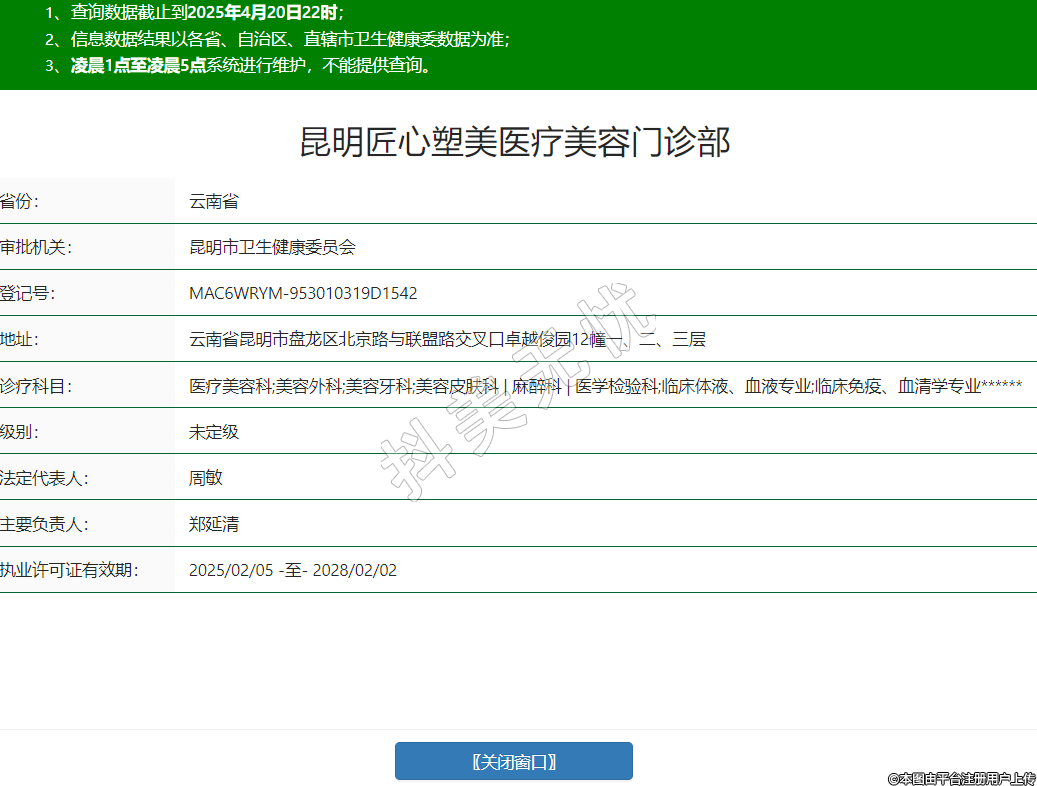Click the 登记号 row label
The height and width of the screenshot is (786, 1037).
28,293
